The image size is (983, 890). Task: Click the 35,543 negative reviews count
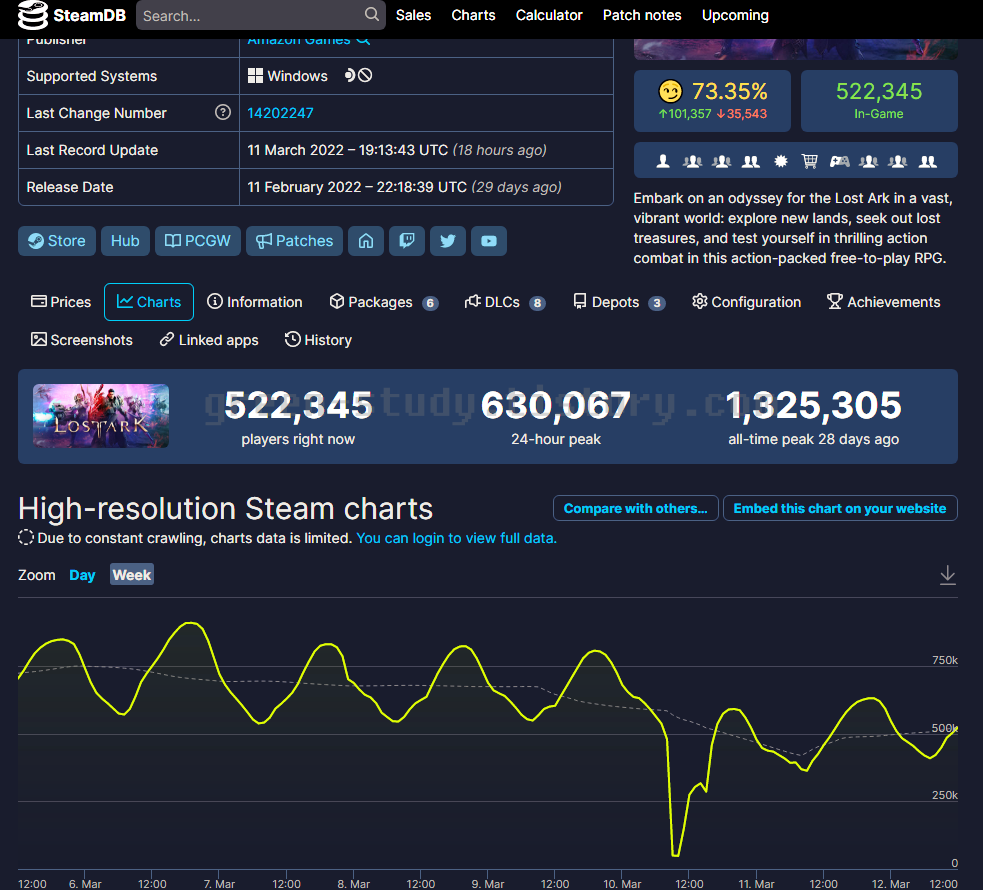point(742,114)
